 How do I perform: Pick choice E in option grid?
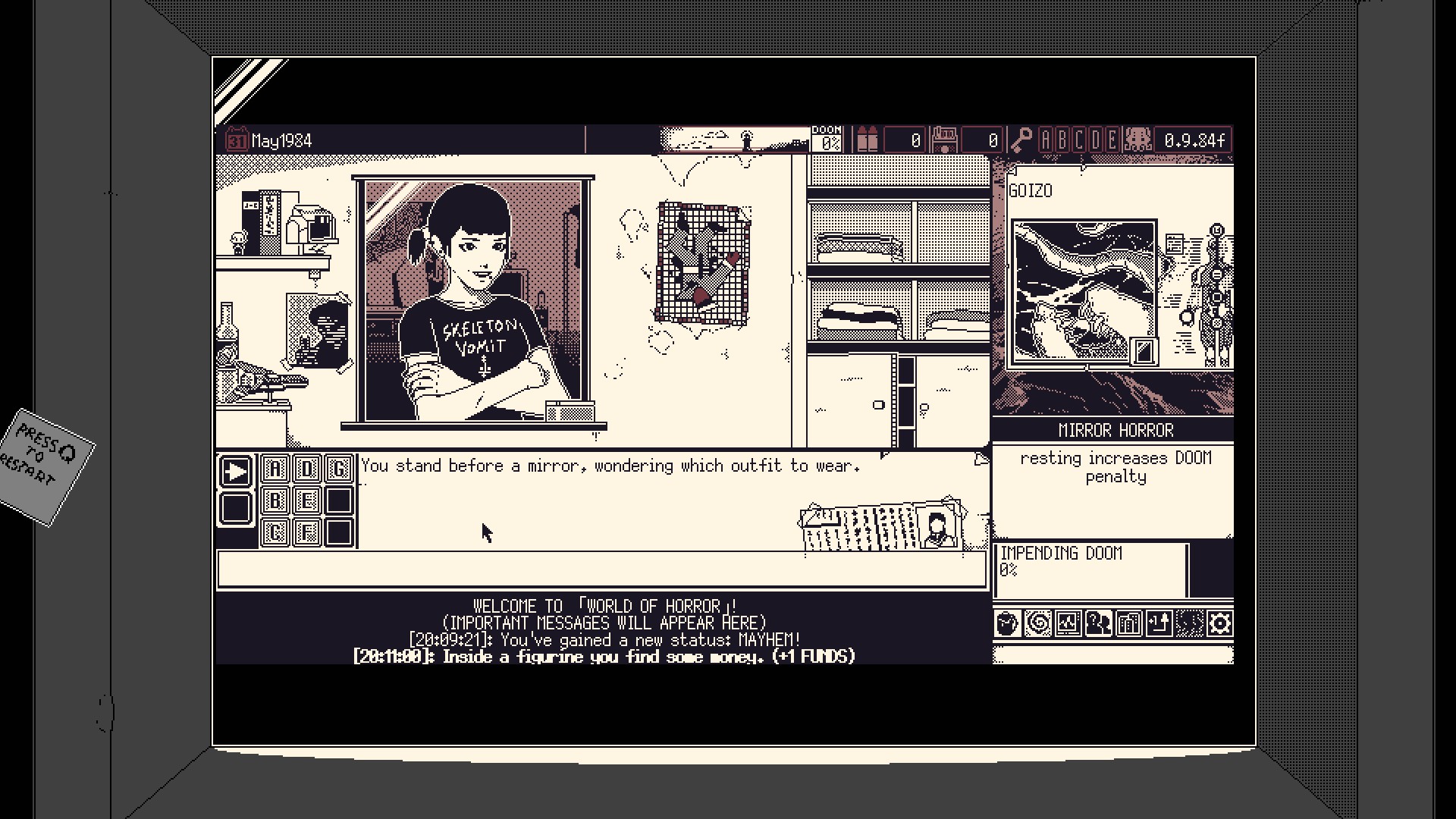[307, 500]
